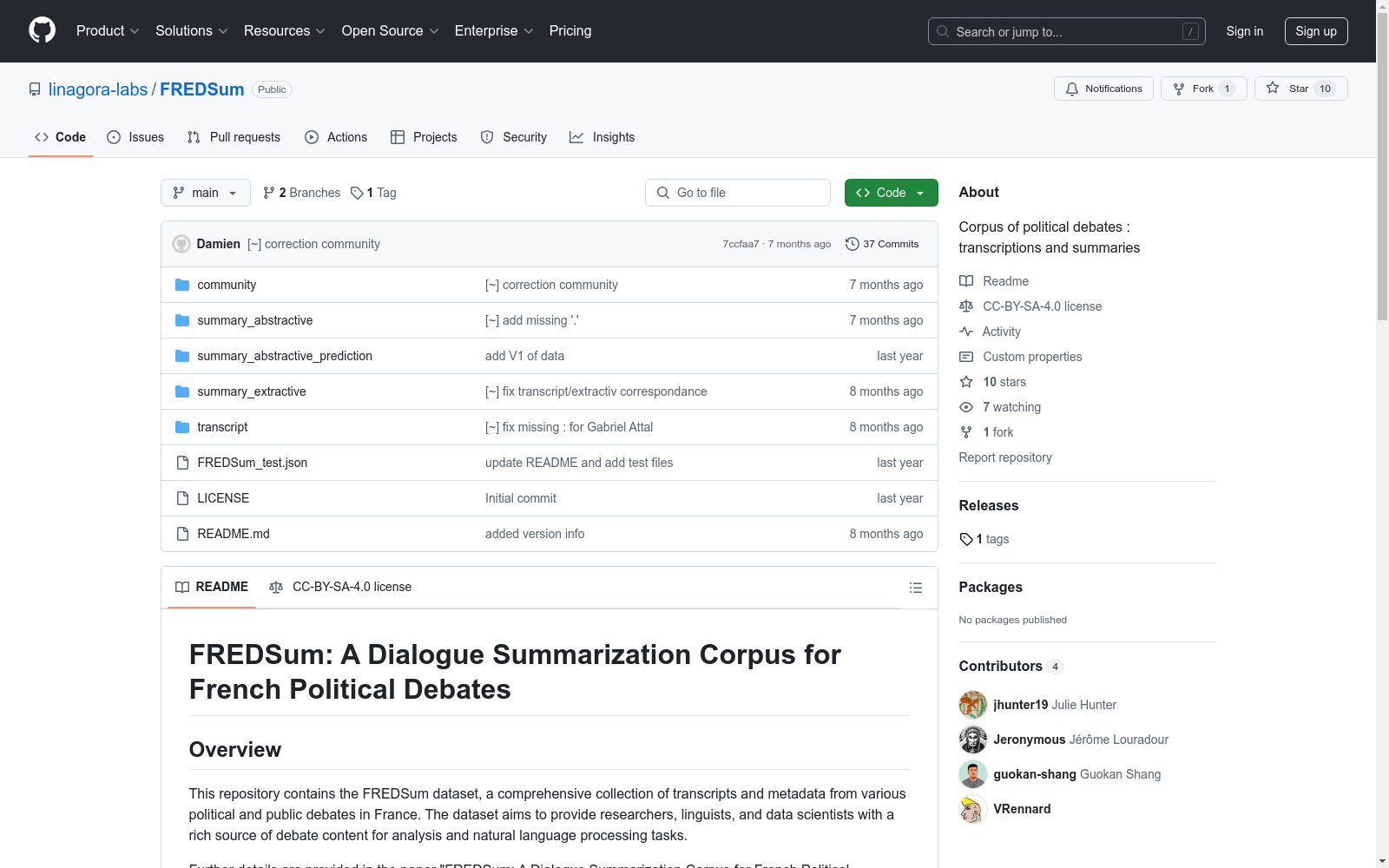The image size is (1389, 868).
Task: Open guokan-shang contributor avatar
Action: point(973,774)
